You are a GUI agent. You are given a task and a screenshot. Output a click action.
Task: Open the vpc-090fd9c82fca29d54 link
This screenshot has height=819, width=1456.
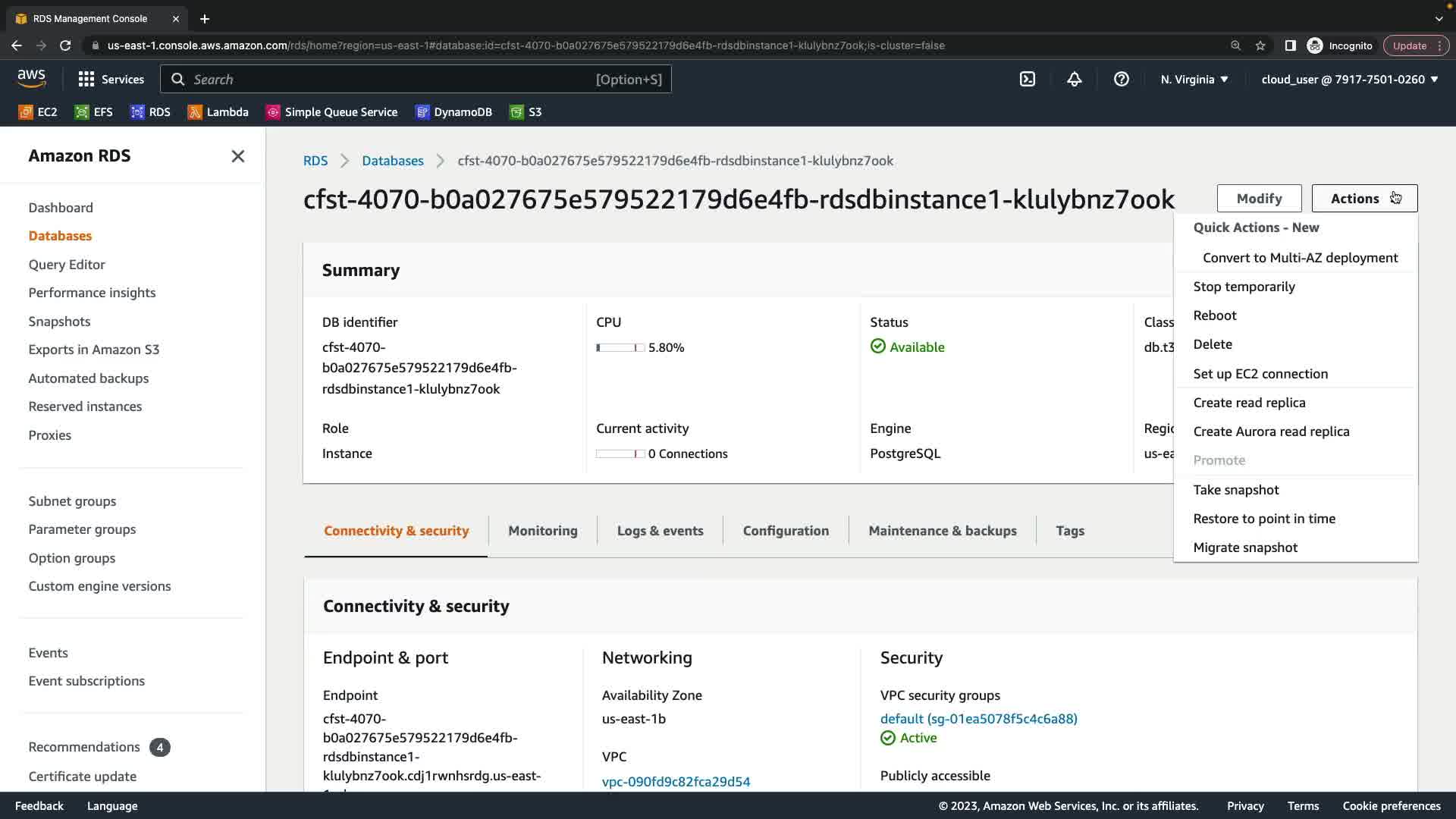pyautogui.click(x=676, y=782)
